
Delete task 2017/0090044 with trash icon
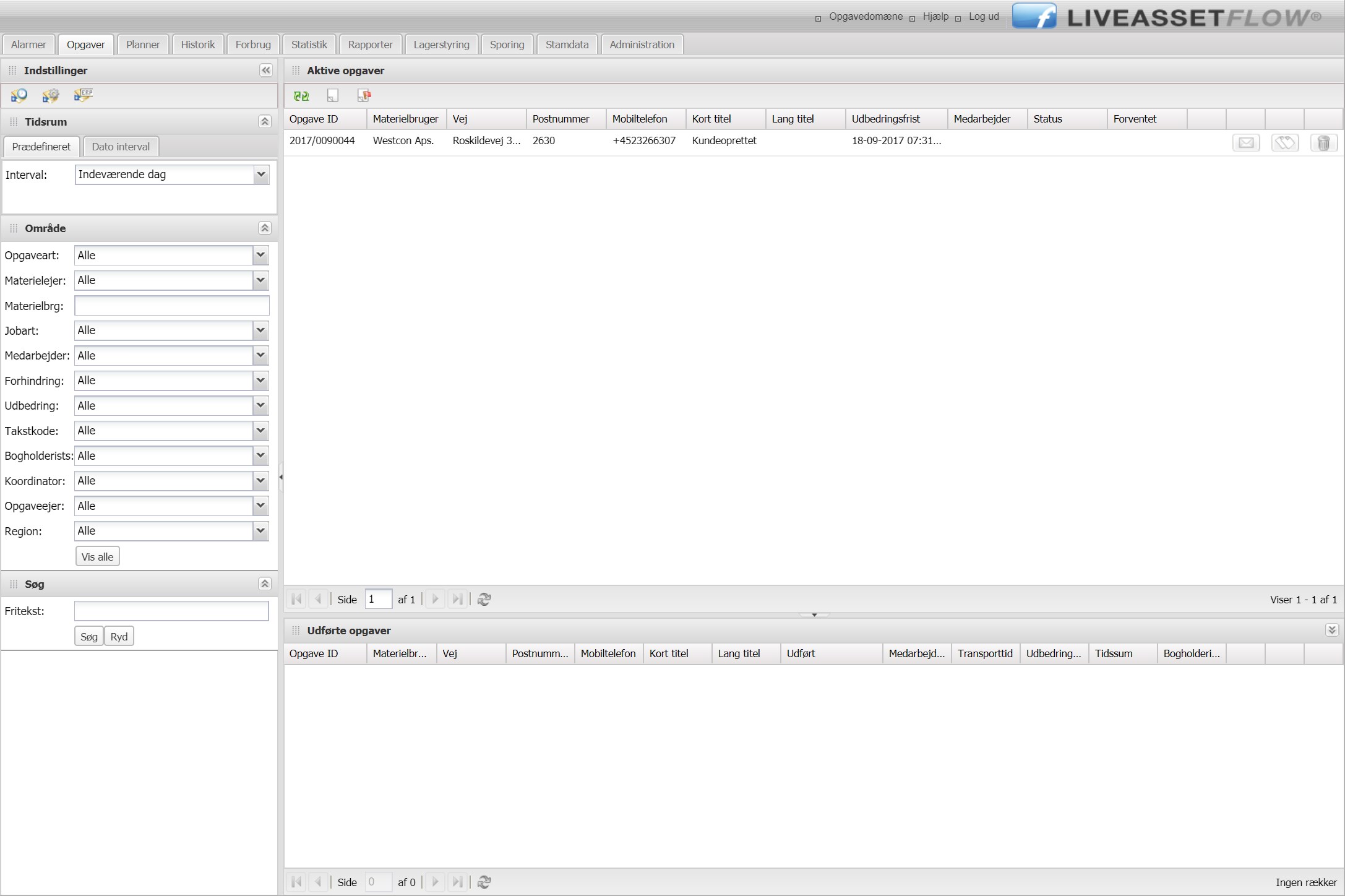1323,143
